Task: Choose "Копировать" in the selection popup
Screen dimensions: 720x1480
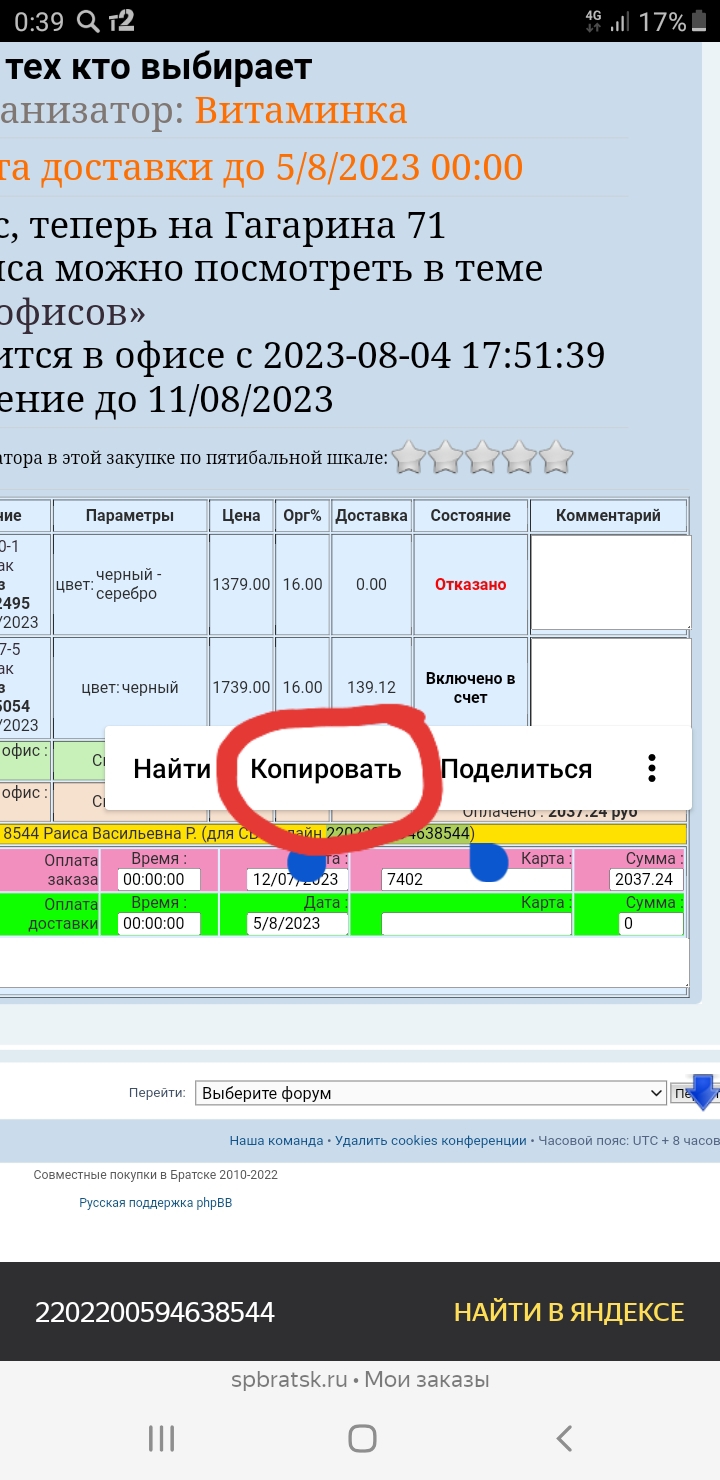Action: point(325,769)
